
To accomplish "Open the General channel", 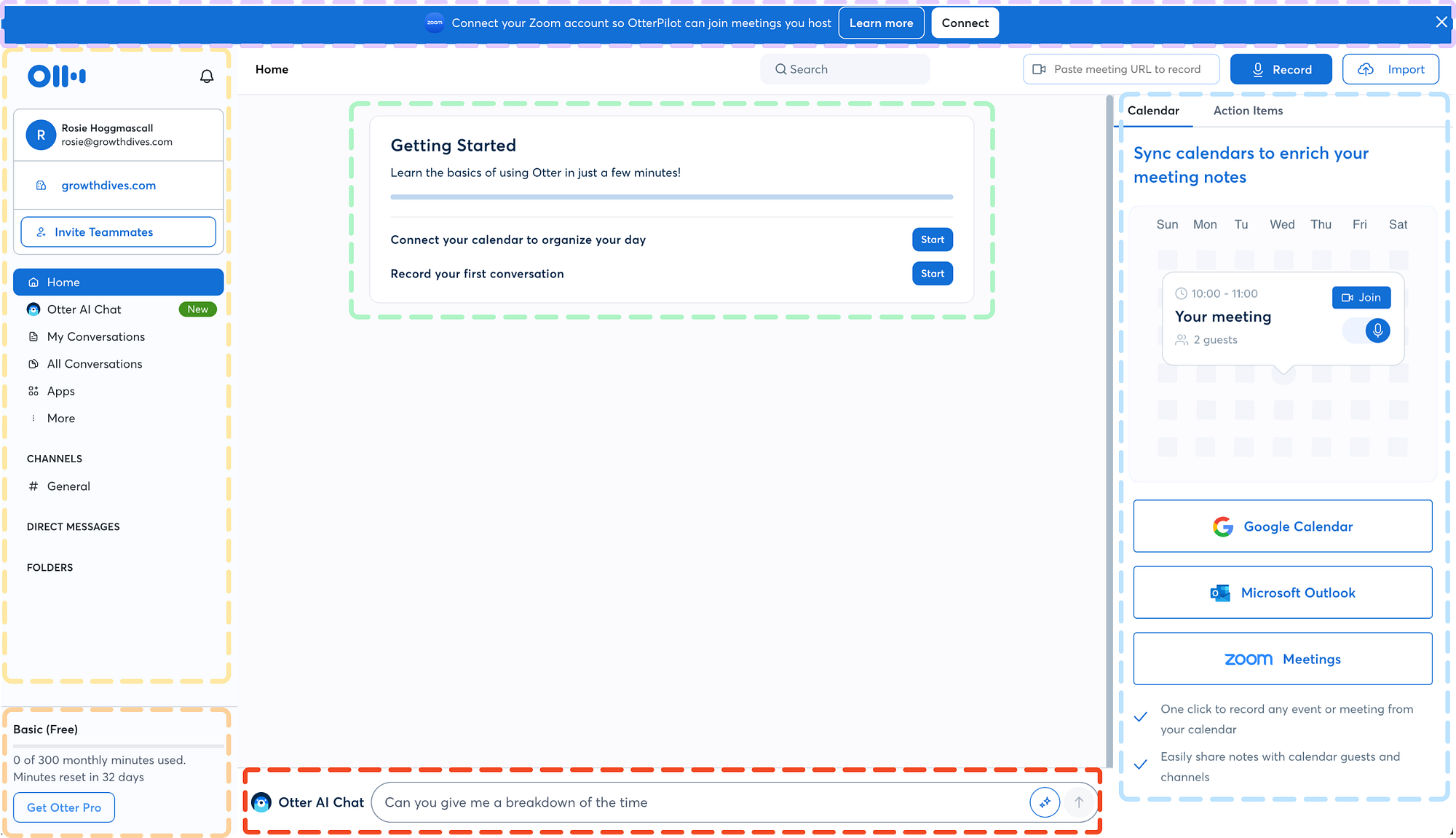I will coord(68,486).
